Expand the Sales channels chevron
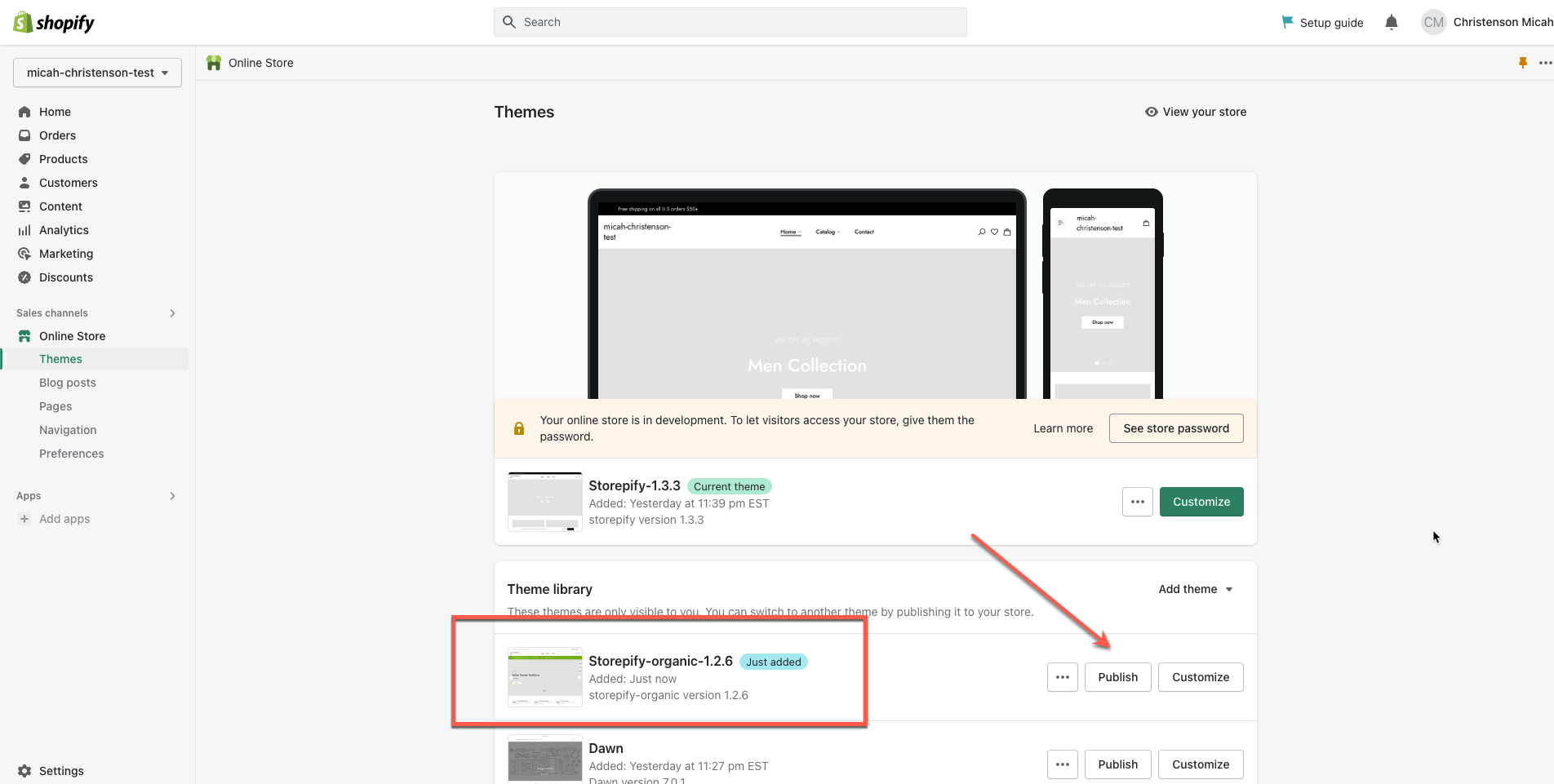 pos(172,313)
